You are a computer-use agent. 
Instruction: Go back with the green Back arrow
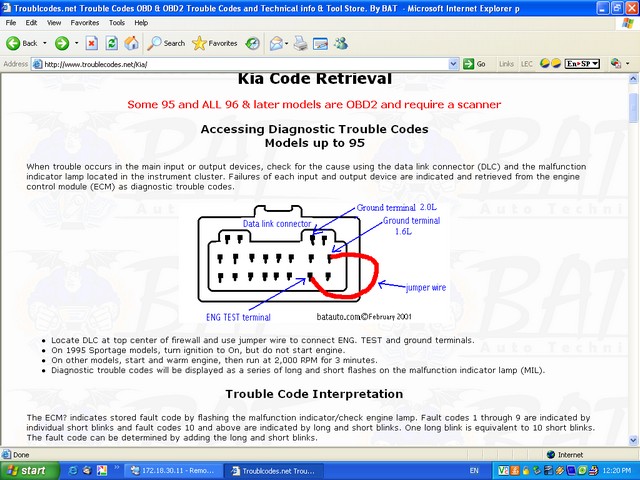(x=22, y=43)
